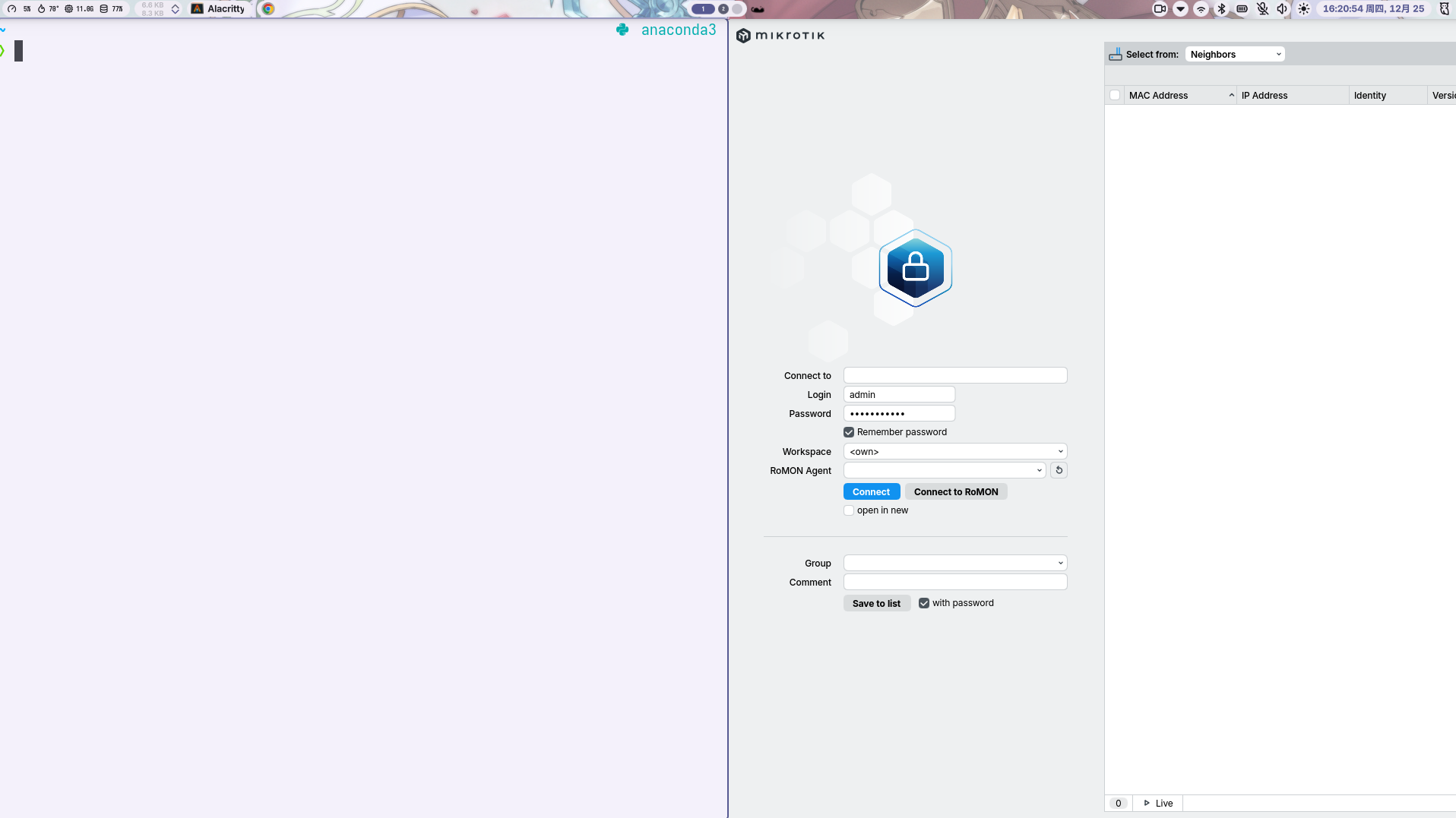Click the muted microphone icon
Screen dimensions: 1456x818
[x=1262, y=9]
